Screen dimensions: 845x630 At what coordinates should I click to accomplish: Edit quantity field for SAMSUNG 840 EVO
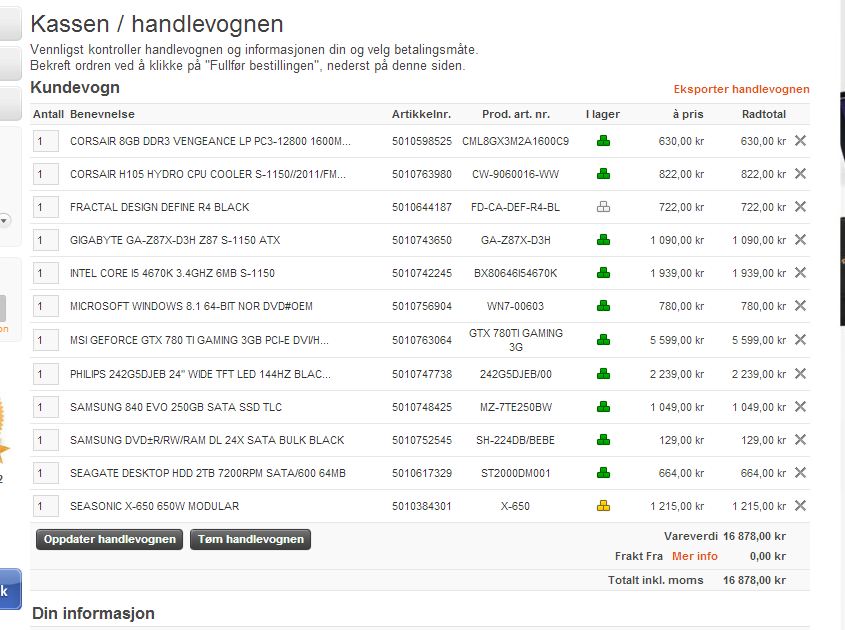click(x=46, y=407)
